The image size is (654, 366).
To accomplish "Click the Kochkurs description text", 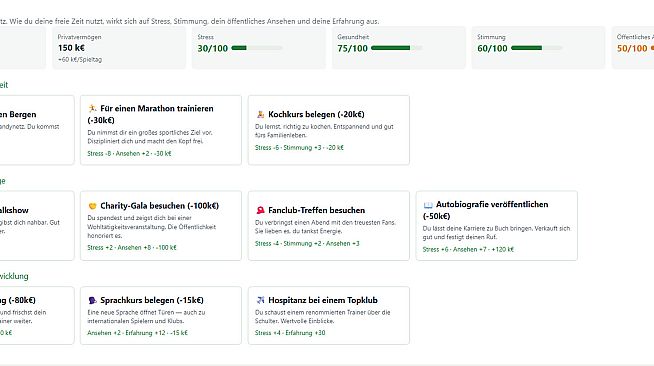I will point(324,131).
